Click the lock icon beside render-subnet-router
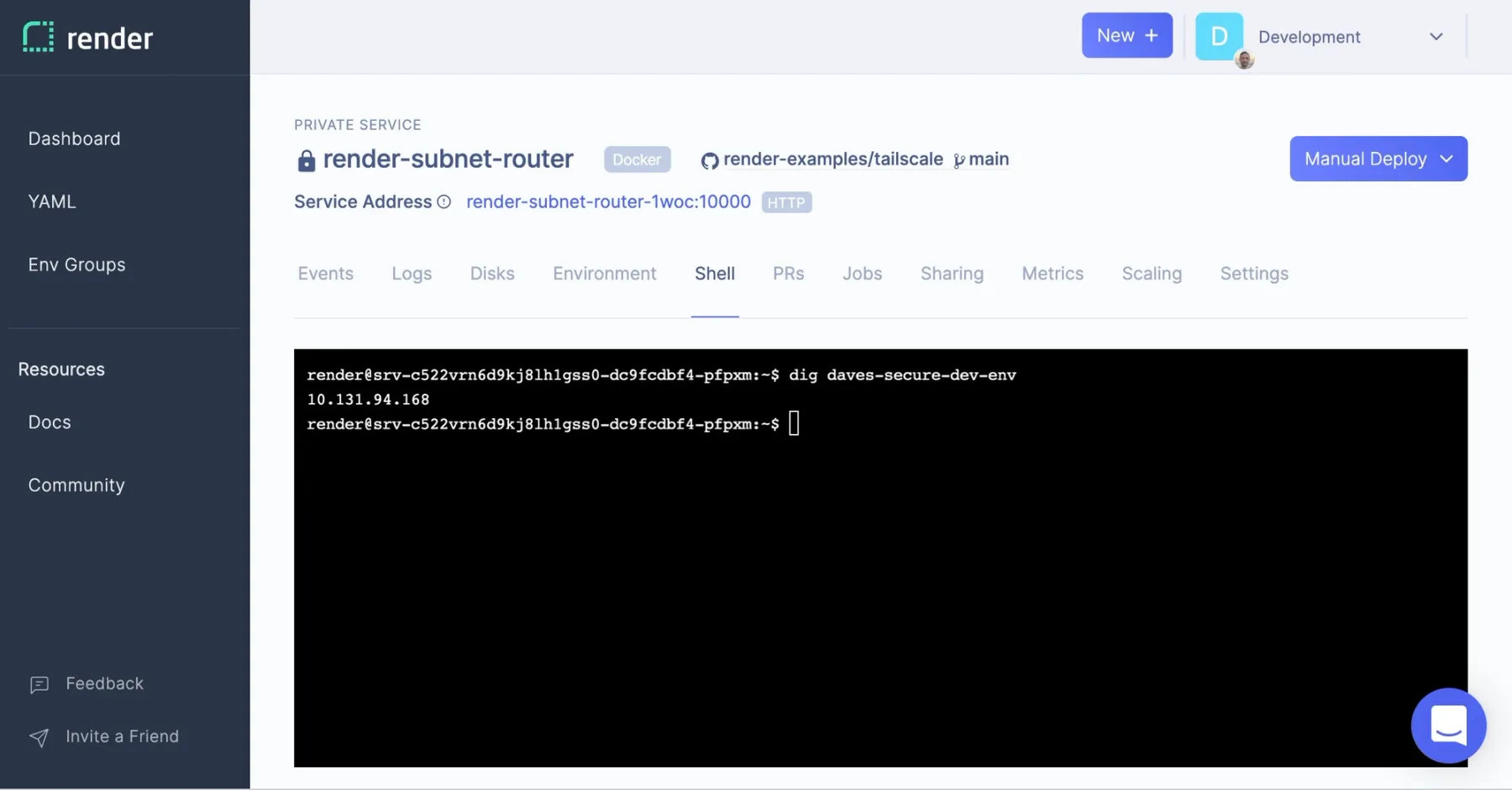Screen dimensions: 1512x790 click(x=306, y=160)
